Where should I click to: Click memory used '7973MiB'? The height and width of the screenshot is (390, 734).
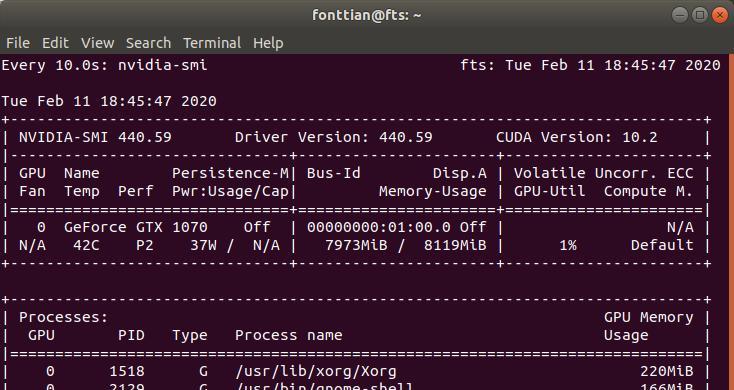click(x=356, y=245)
